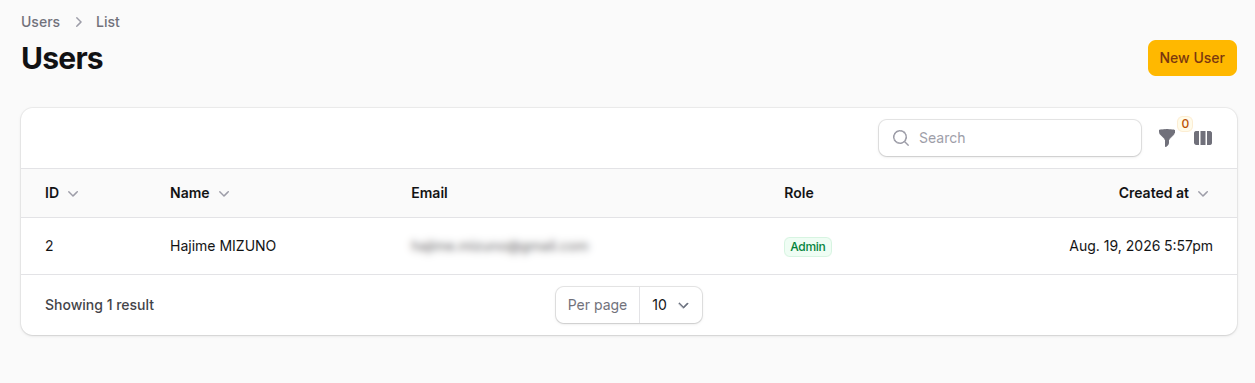1255x383 pixels.
Task: Click the Admin role badge
Action: (x=808, y=246)
